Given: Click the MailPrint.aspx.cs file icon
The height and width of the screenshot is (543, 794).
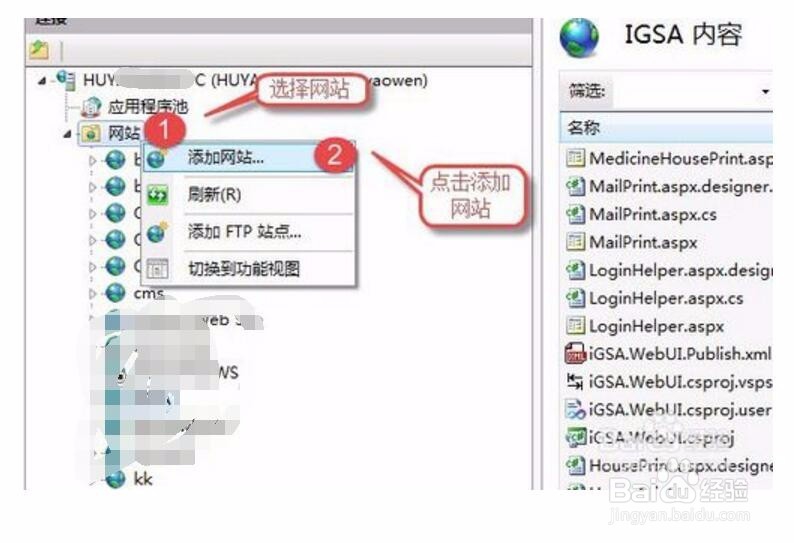Looking at the screenshot, I should (x=575, y=214).
